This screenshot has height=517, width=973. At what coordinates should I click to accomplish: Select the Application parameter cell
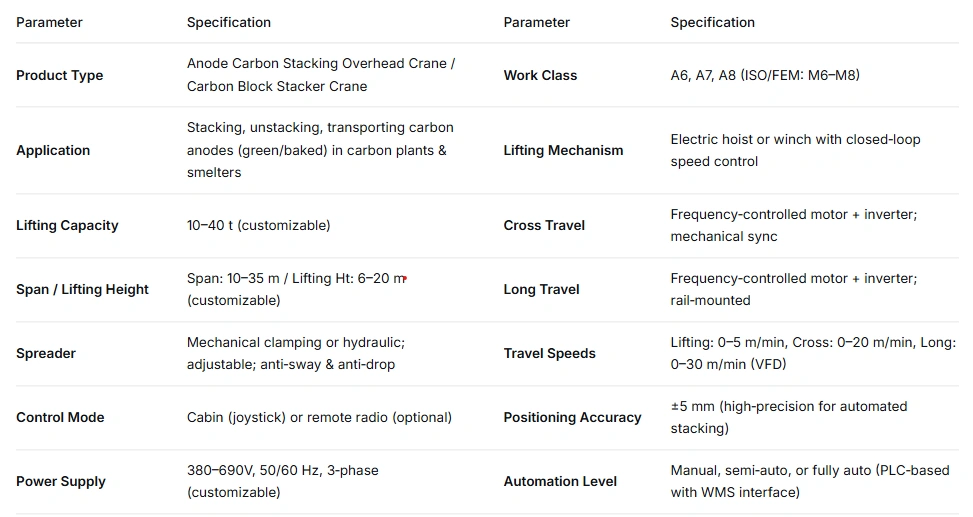[x=53, y=150]
